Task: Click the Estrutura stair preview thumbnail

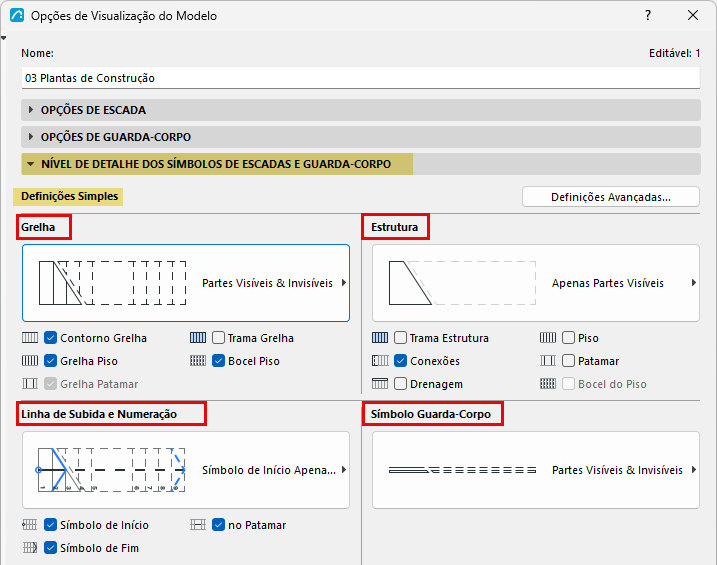Action: click(462, 283)
